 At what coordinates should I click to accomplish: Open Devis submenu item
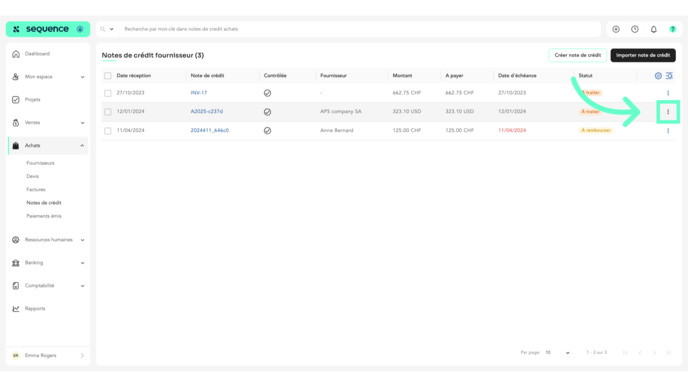coord(32,176)
